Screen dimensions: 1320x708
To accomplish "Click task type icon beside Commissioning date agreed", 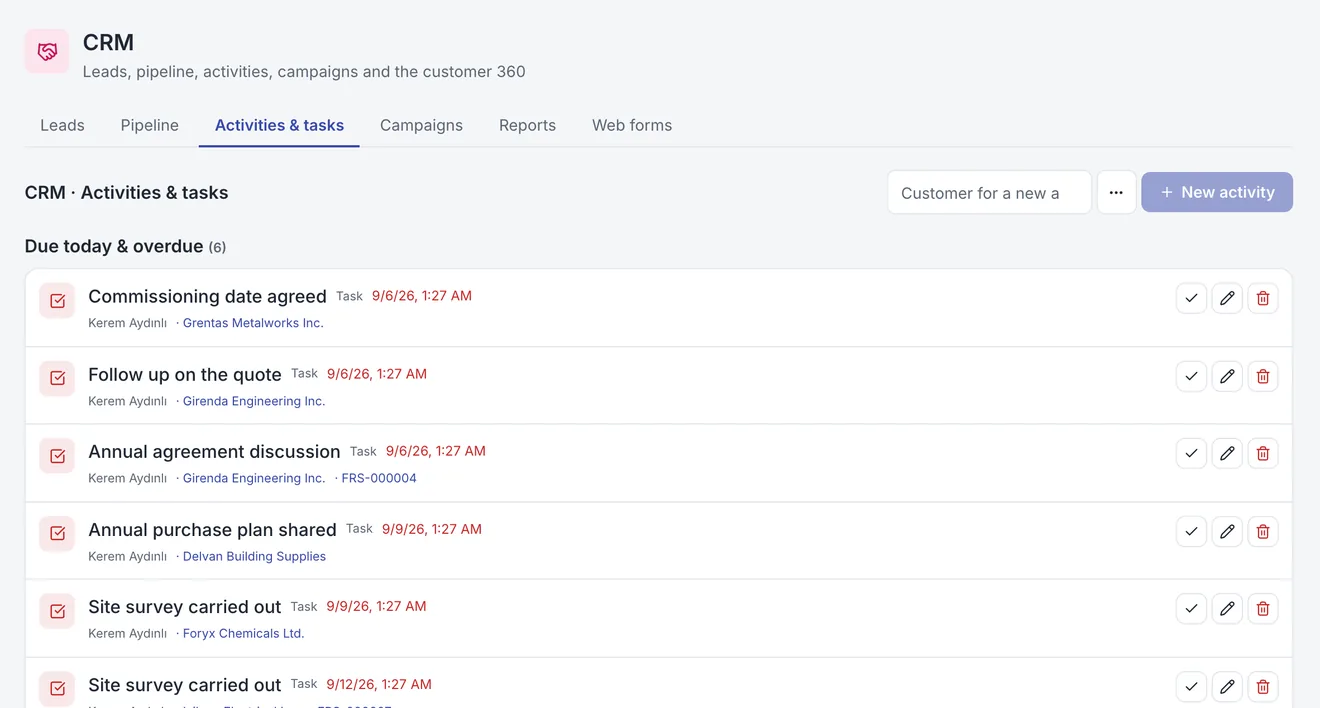I will [x=57, y=301].
